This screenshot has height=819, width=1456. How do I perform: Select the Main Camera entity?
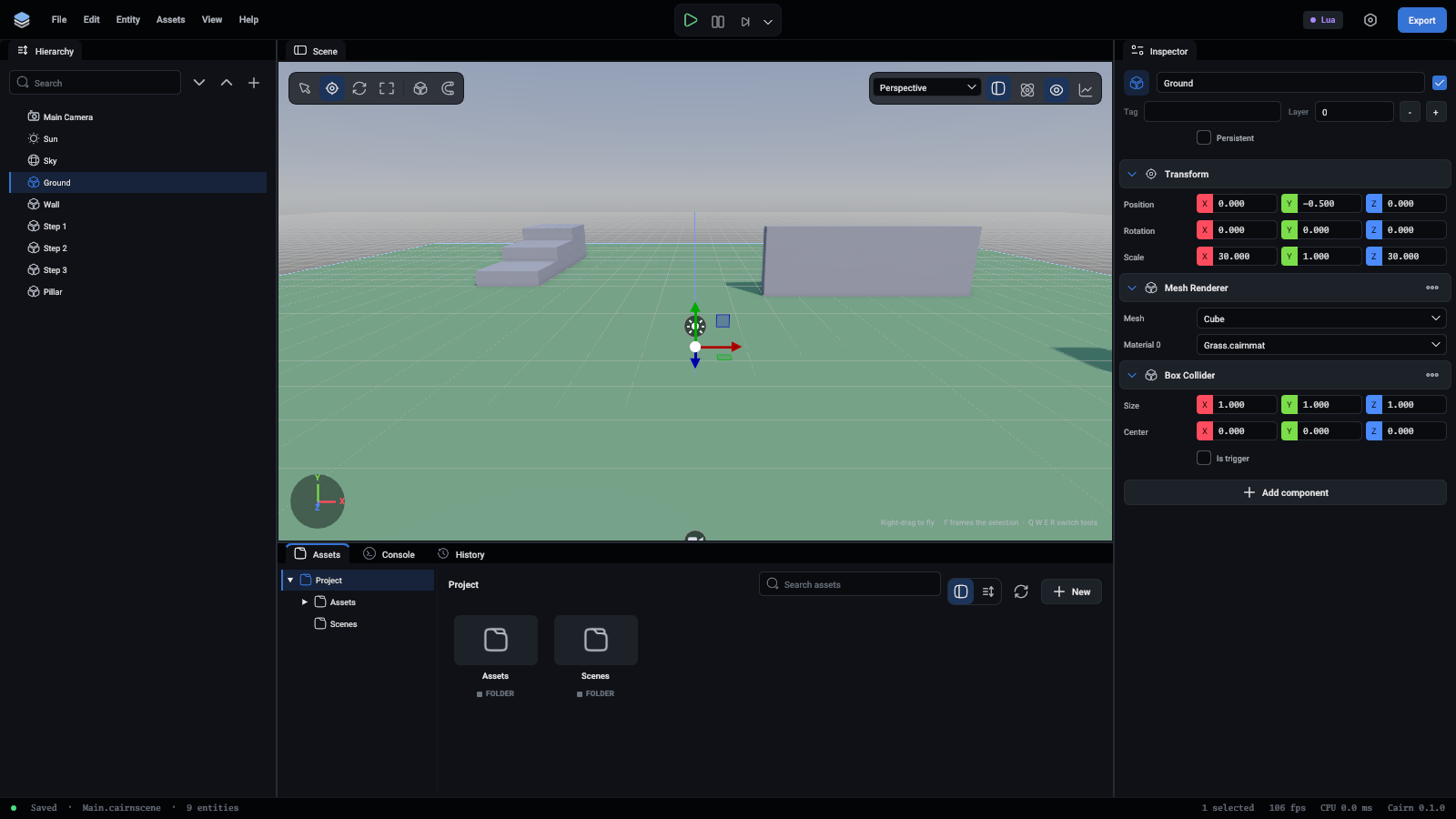[138, 116]
